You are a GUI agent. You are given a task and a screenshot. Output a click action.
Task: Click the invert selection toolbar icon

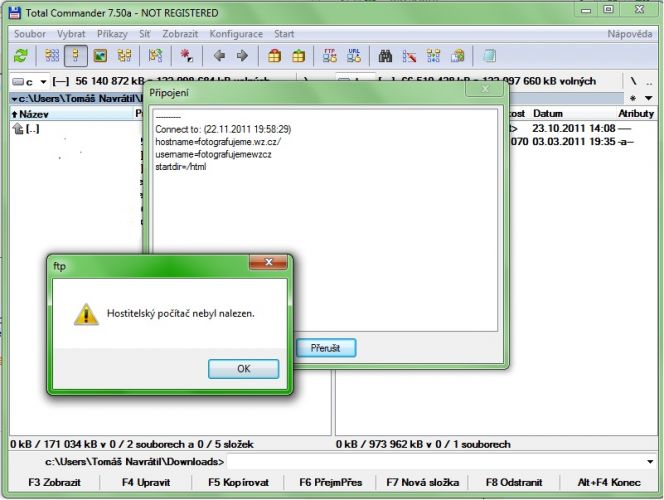coord(155,55)
